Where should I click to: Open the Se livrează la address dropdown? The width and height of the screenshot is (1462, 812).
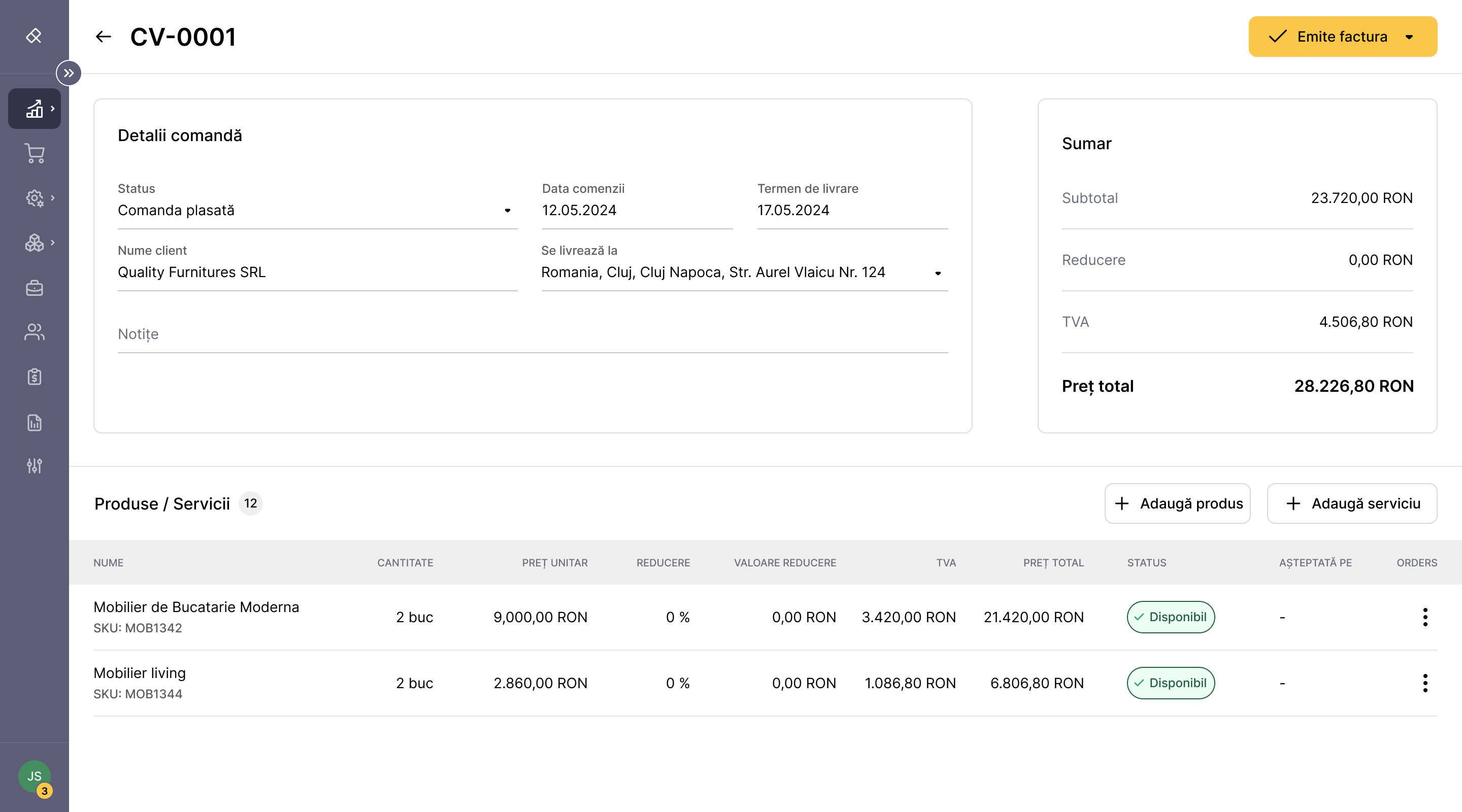click(745, 273)
